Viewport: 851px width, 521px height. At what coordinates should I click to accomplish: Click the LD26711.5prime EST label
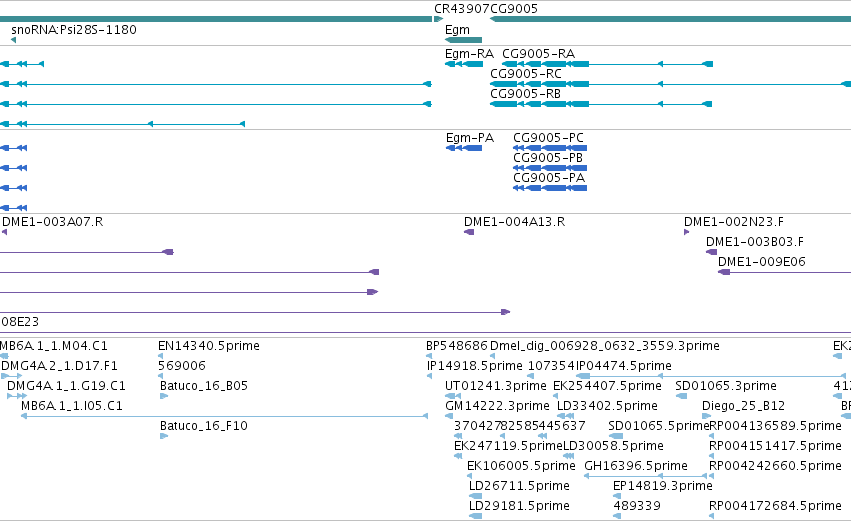point(519,487)
